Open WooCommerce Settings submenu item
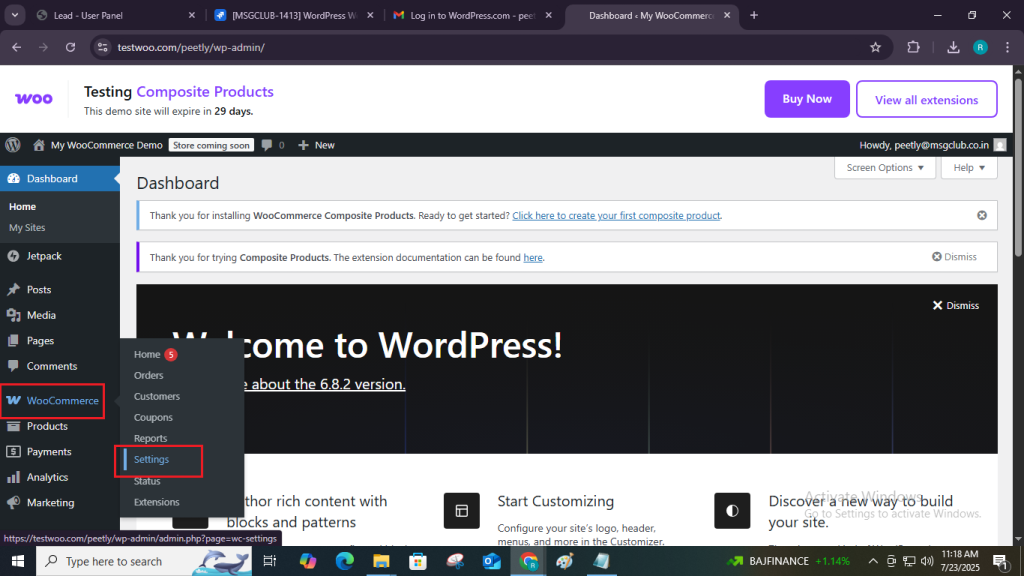The height and width of the screenshot is (576, 1024). (152, 459)
